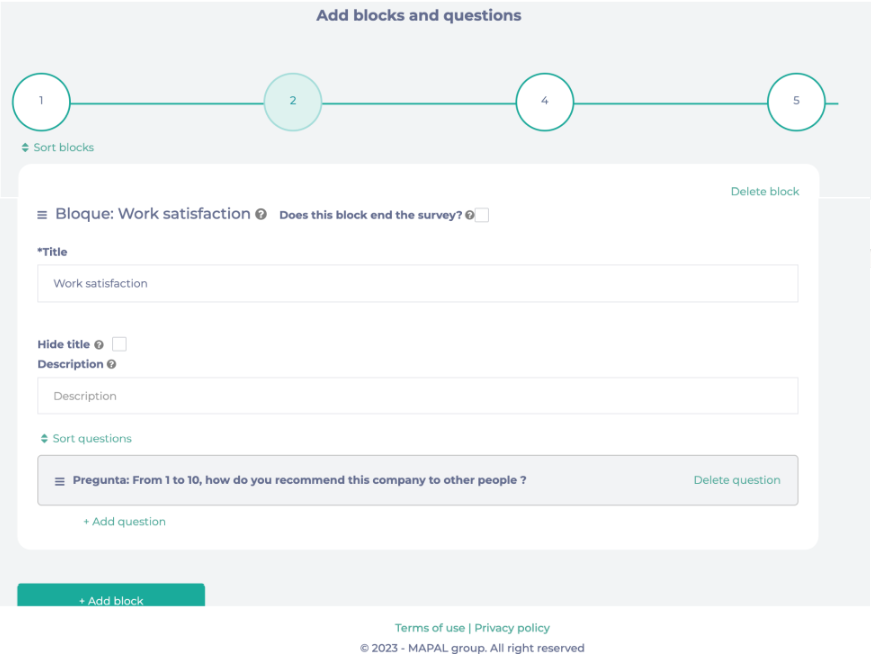Viewport: 871px width, 658px height.
Task: Click the drag handle icon on Pregunta row
Action: click(59, 481)
